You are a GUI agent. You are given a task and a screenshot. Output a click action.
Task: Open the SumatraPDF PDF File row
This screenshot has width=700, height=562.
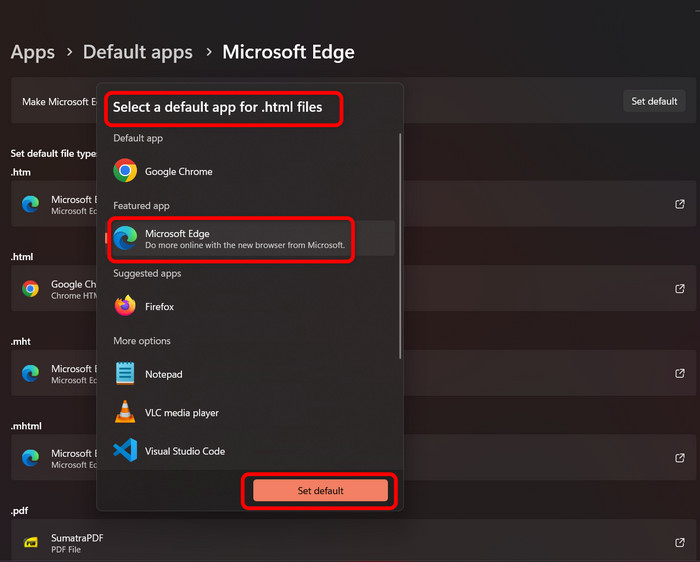354,540
